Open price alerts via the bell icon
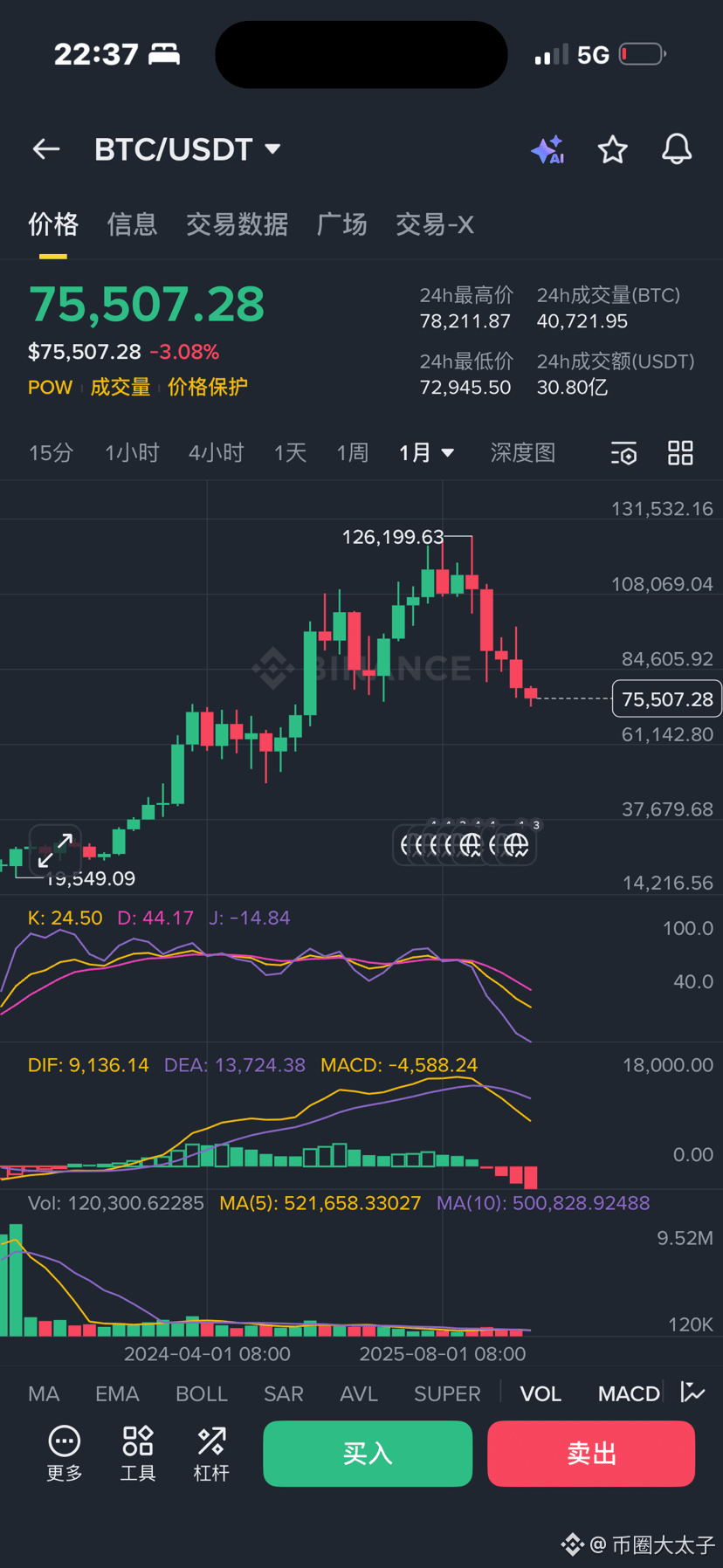Image resolution: width=723 pixels, height=1568 pixels. click(677, 149)
